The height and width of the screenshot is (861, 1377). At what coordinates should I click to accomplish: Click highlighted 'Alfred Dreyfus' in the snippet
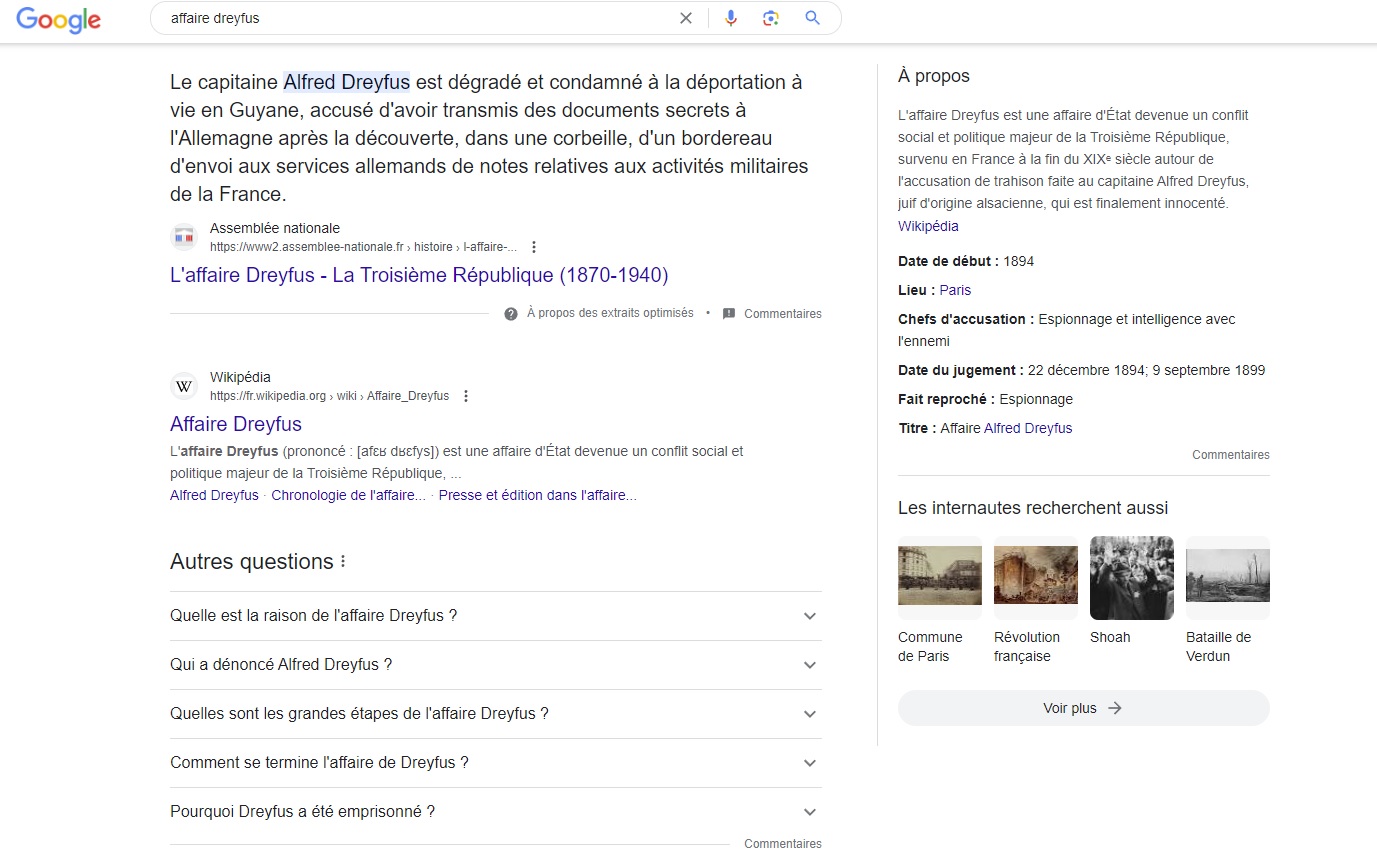[346, 82]
